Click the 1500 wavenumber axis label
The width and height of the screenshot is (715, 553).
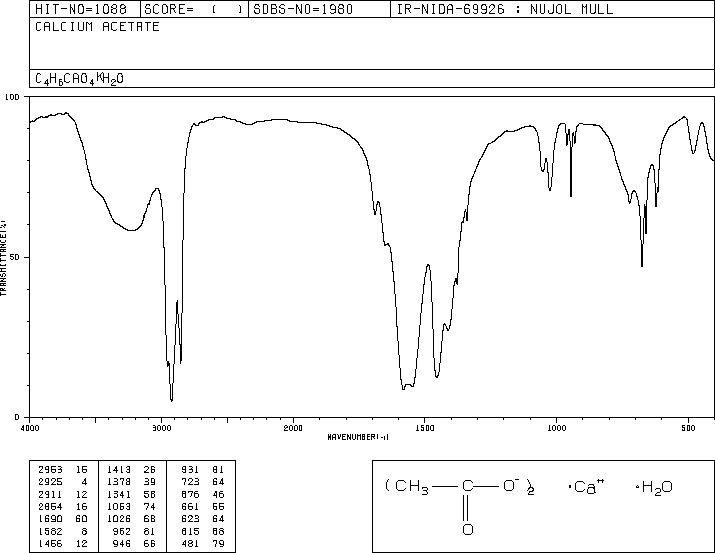(x=425, y=428)
